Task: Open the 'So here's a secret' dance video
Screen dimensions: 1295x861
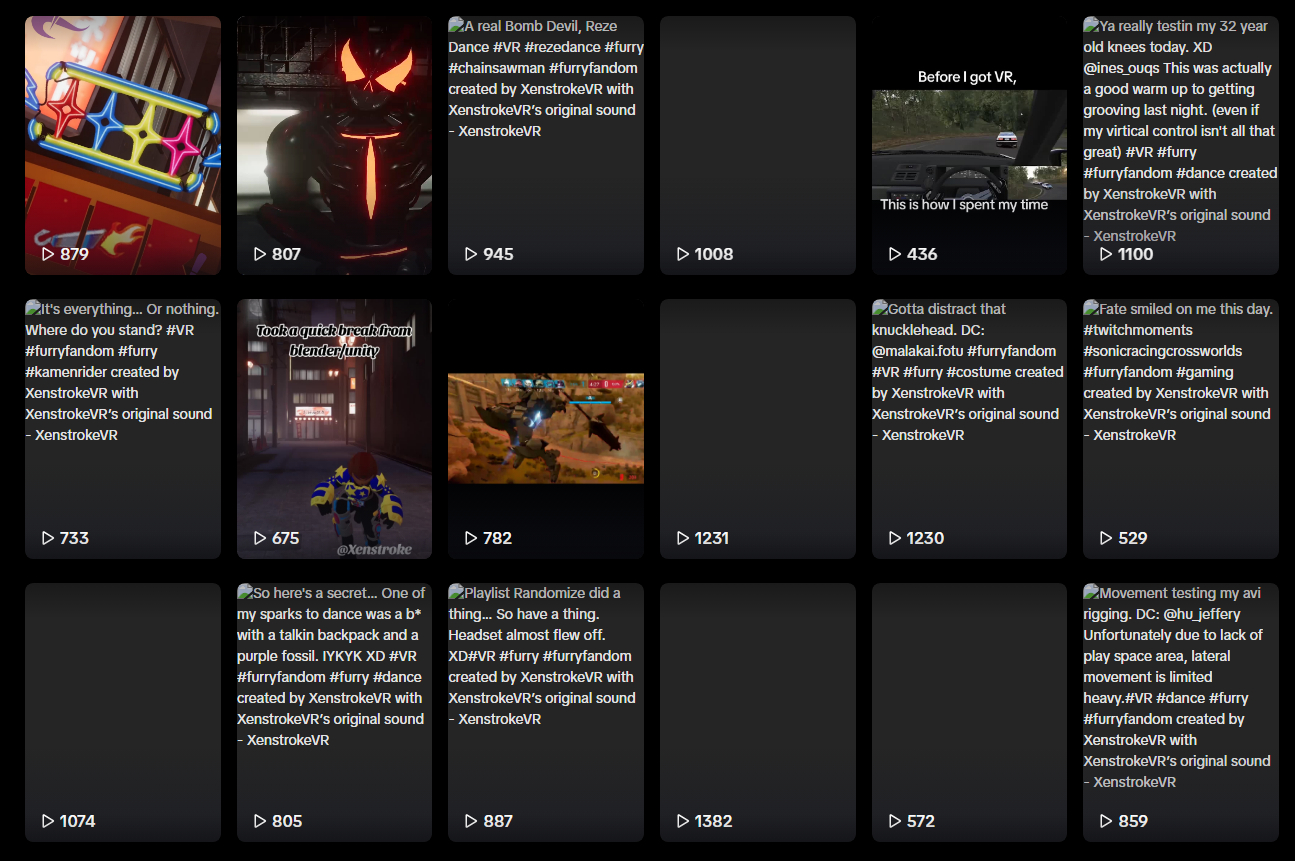Action: click(x=335, y=712)
